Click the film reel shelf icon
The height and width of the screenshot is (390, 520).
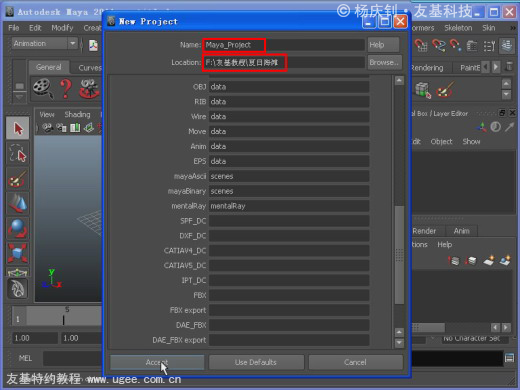click(x=43, y=89)
